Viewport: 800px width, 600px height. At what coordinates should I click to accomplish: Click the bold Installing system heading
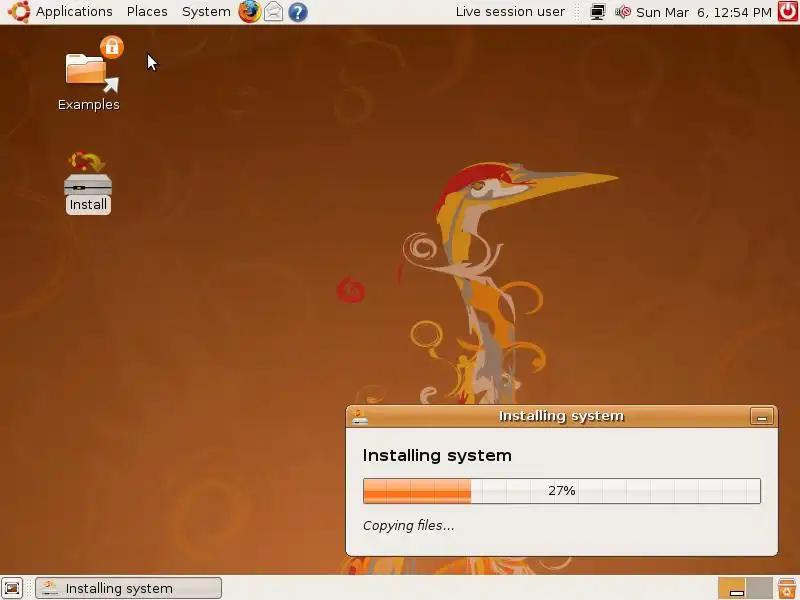[437, 455]
